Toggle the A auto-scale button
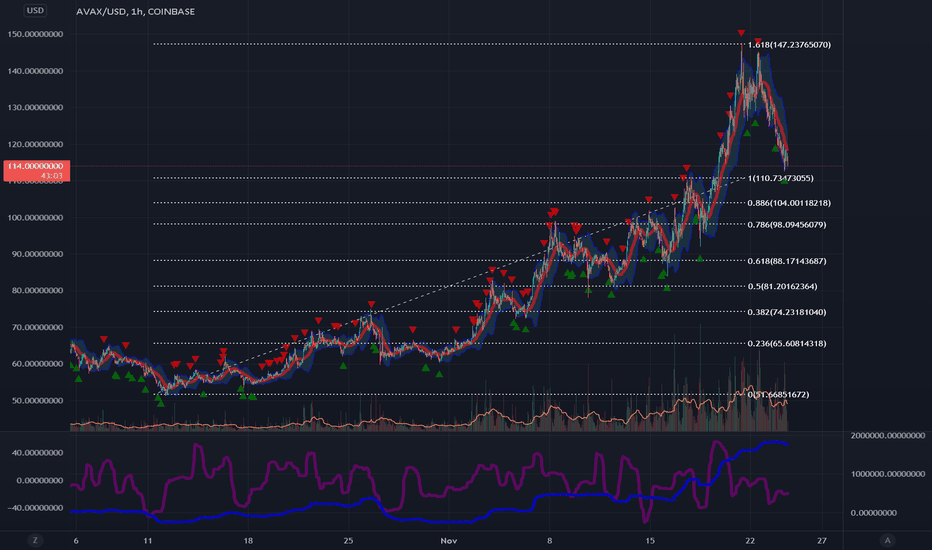Viewport: 932px width, 550px height. 887,540
